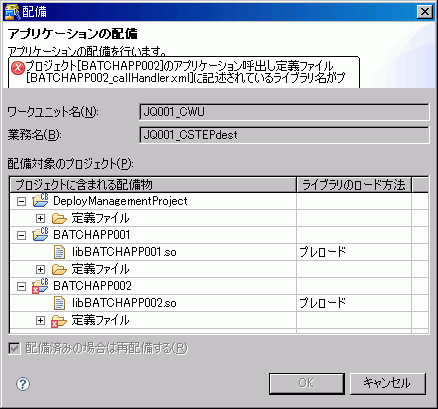The width and height of the screenshot is (438, 409).
Task: Click the error message text box
Action: point(184,72)
